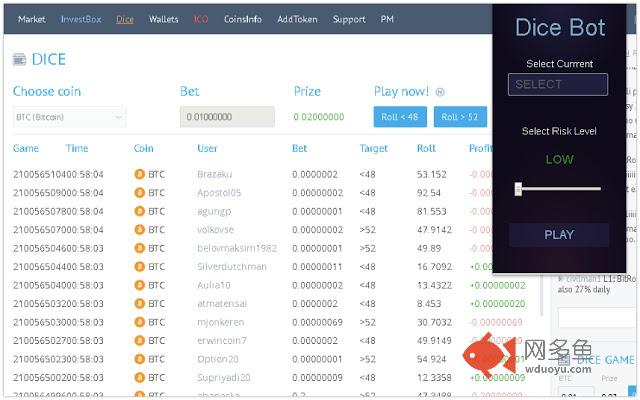This screenshot has width=640, height=400.
Task: Expand the BTC (Bitcoin) coin dropdown
Action: pos(69,117)
